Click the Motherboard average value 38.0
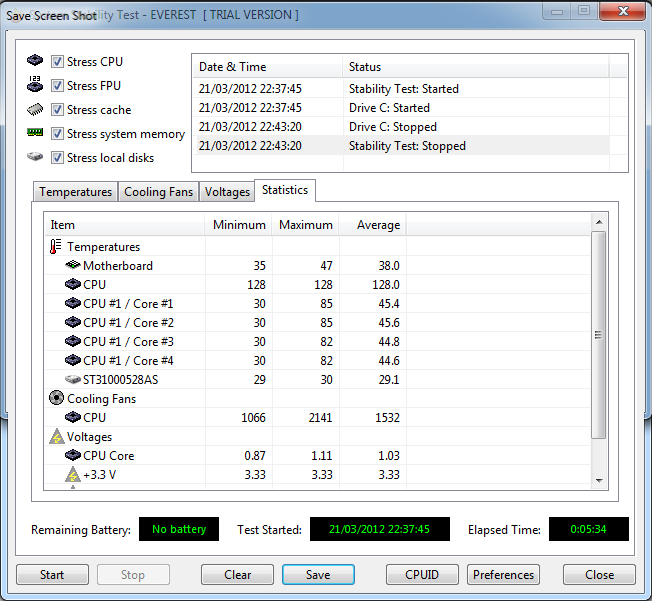 point(389,266)
